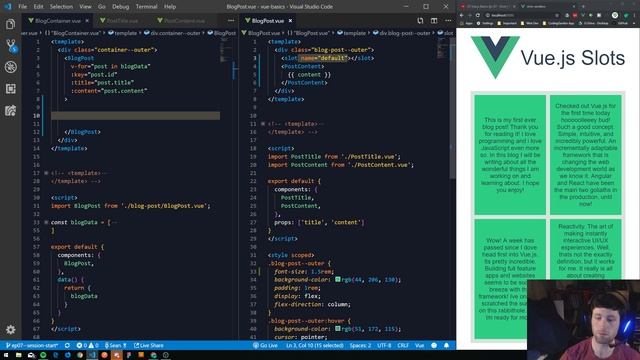Change file encoding UTF-8
This screenshot has width=640, height=360.
(384, 345)
